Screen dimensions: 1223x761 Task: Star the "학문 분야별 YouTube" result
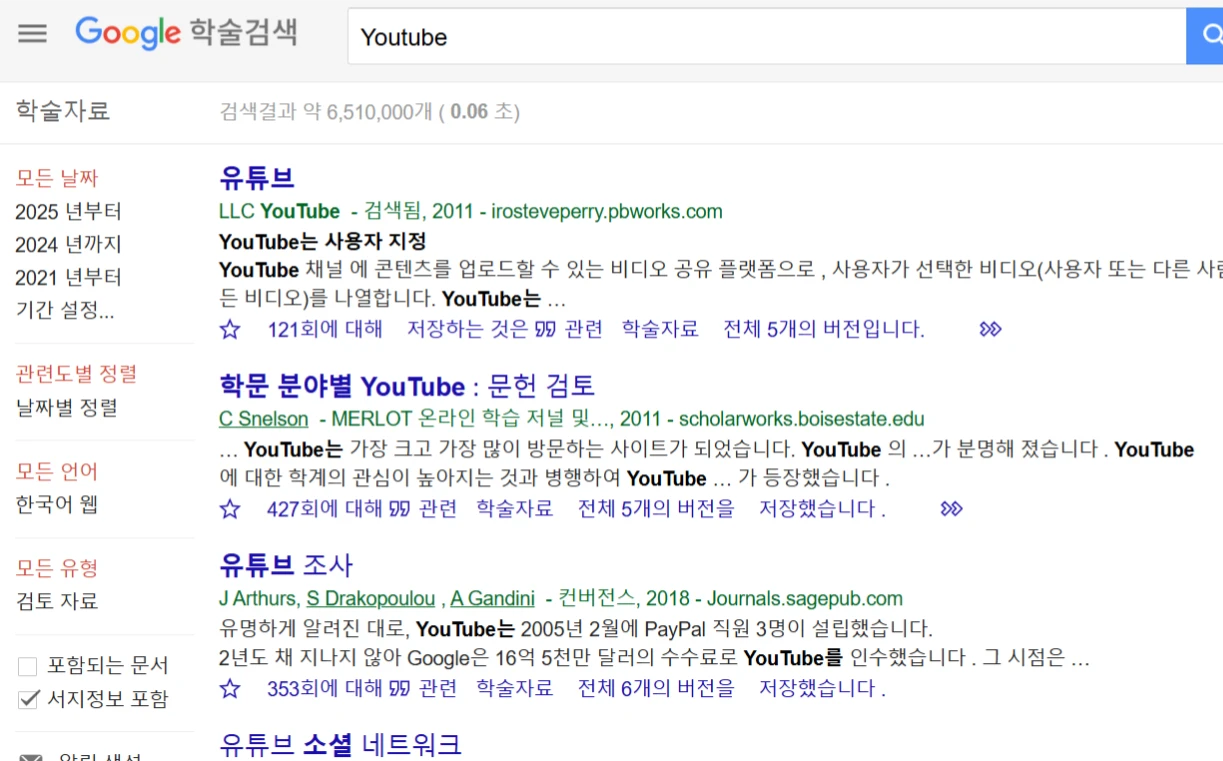(x=229, y=509)
